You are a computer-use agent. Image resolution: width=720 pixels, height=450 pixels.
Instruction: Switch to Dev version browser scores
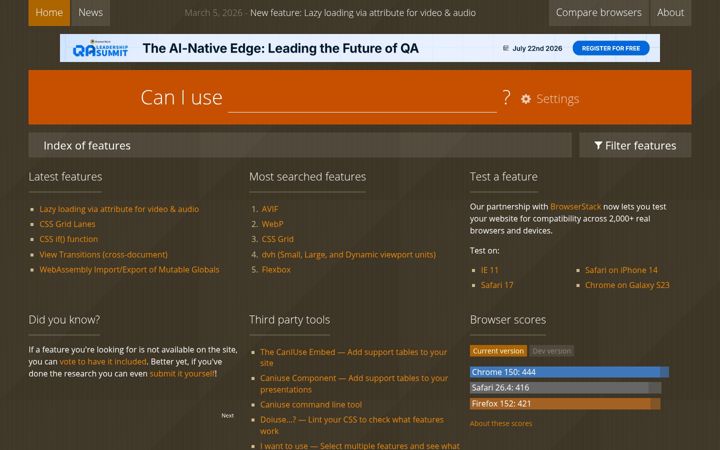tap(551, 351)
